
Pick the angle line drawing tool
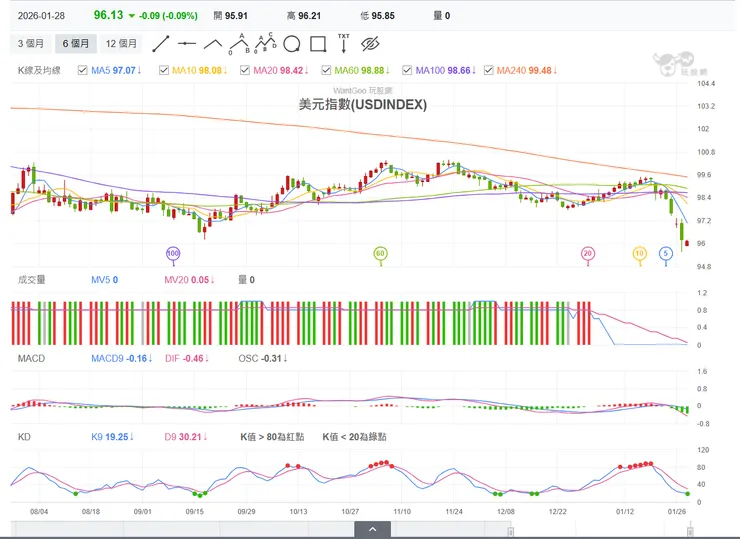tap(213, 43)
